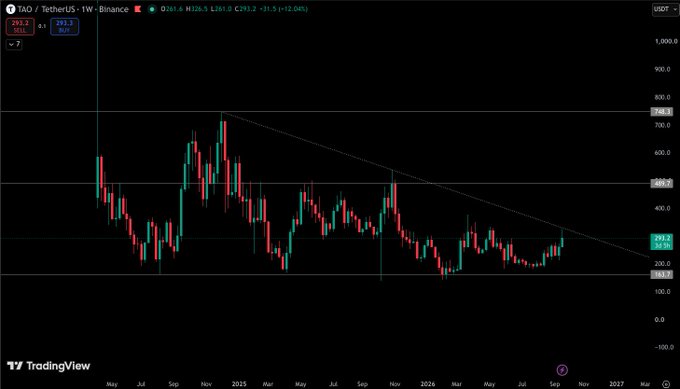Screen dimensions: 680x389
Task: Open the USDT currency dropdown
Action: coord(665,9)
